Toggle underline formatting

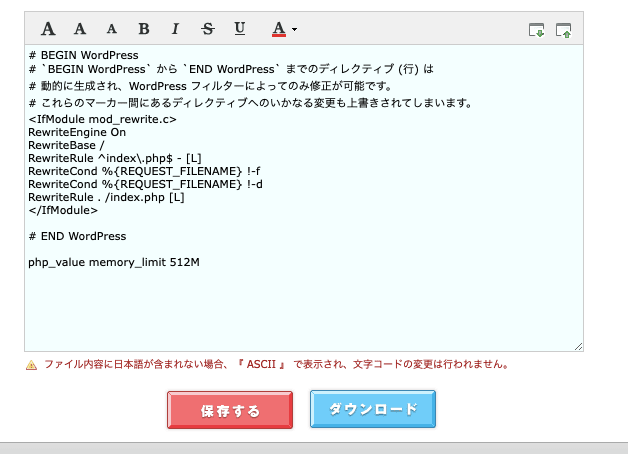[240, 28]
